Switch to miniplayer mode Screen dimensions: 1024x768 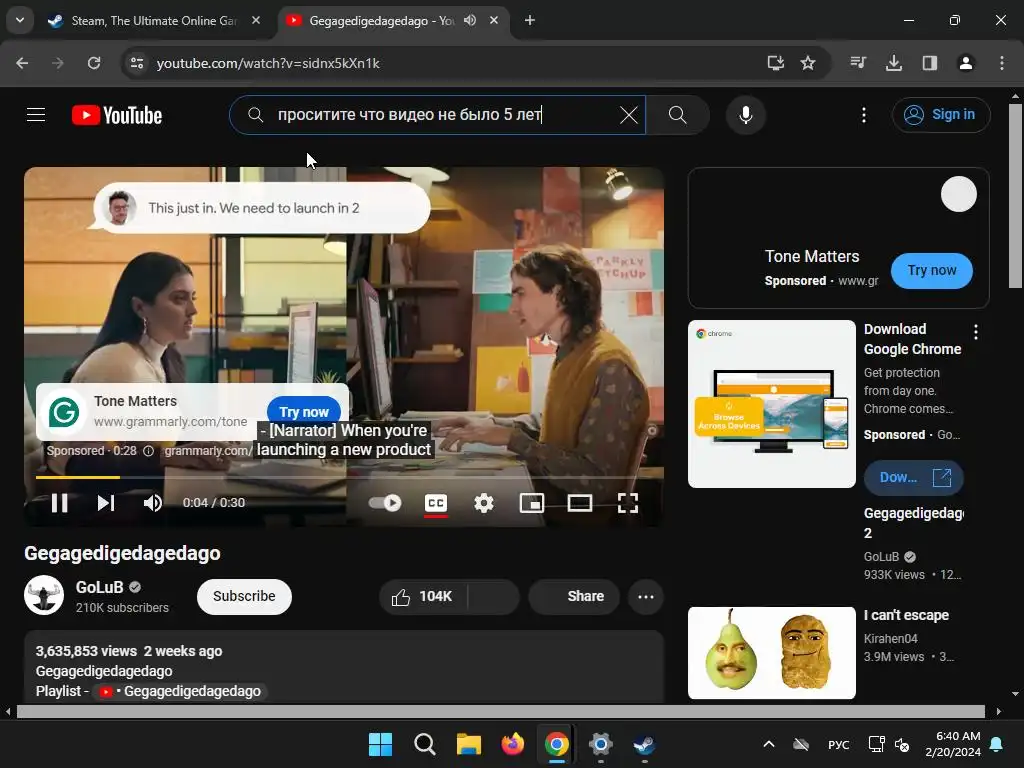pos(532,503)
